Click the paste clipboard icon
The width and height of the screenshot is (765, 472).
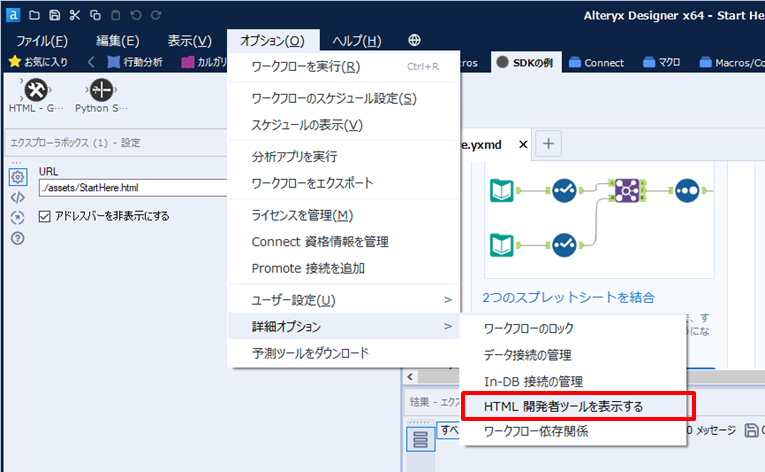116,15
